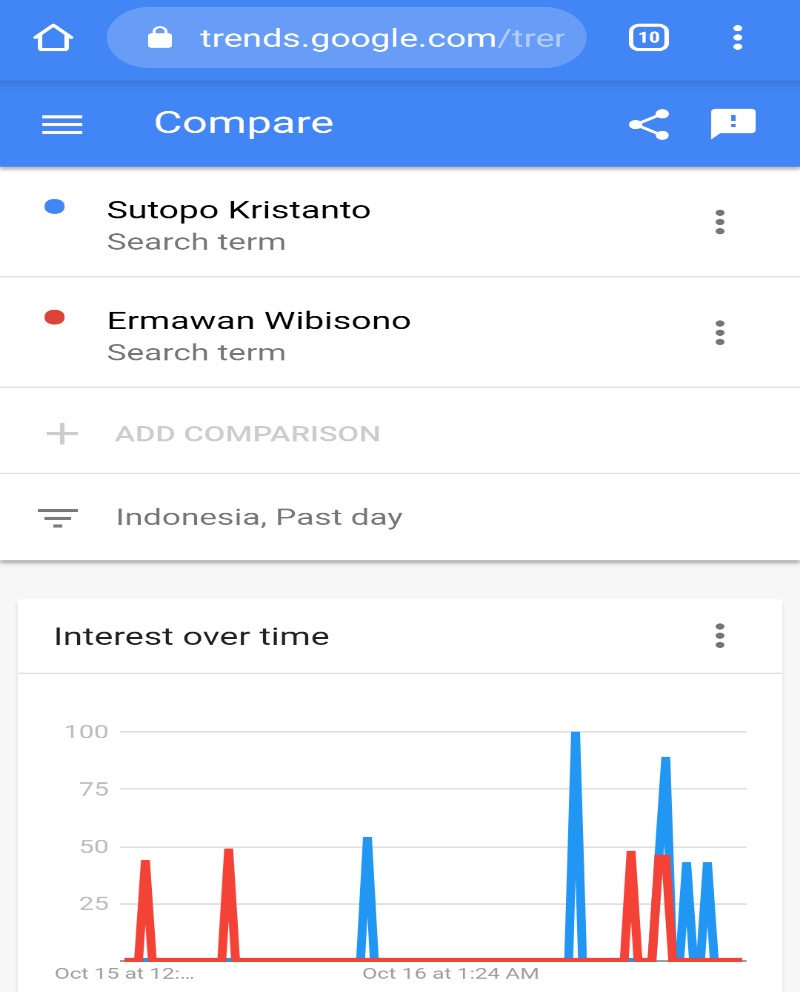Tap the blue dot beside Sutopo Kristanto
Viewport: 800px width, 992px height.
tap(55, 207)
